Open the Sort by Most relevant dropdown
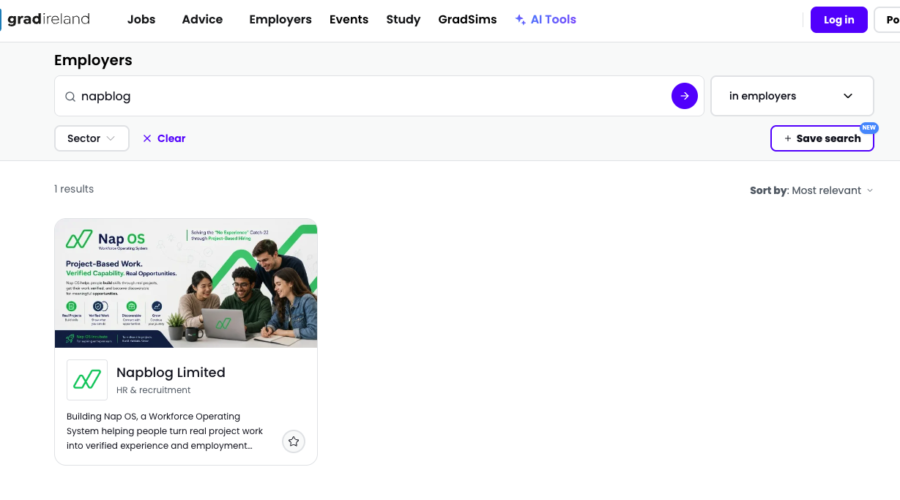This screenshot has width=900, height=500. (x=812, y=190)
